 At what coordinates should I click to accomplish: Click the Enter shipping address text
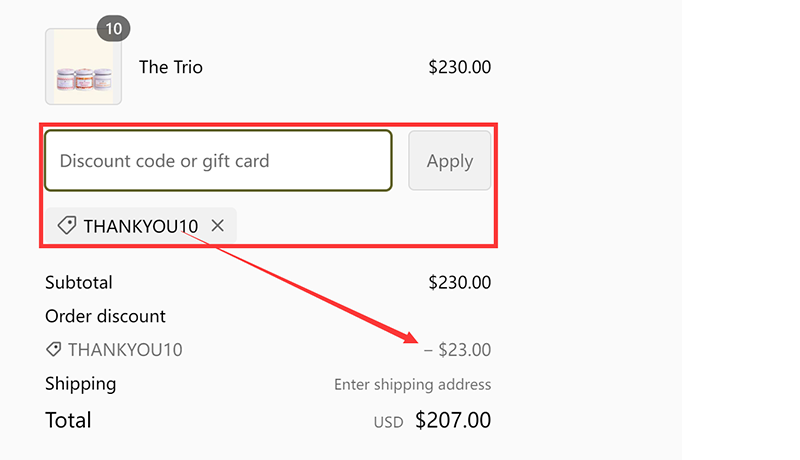[x=412, y=385]
